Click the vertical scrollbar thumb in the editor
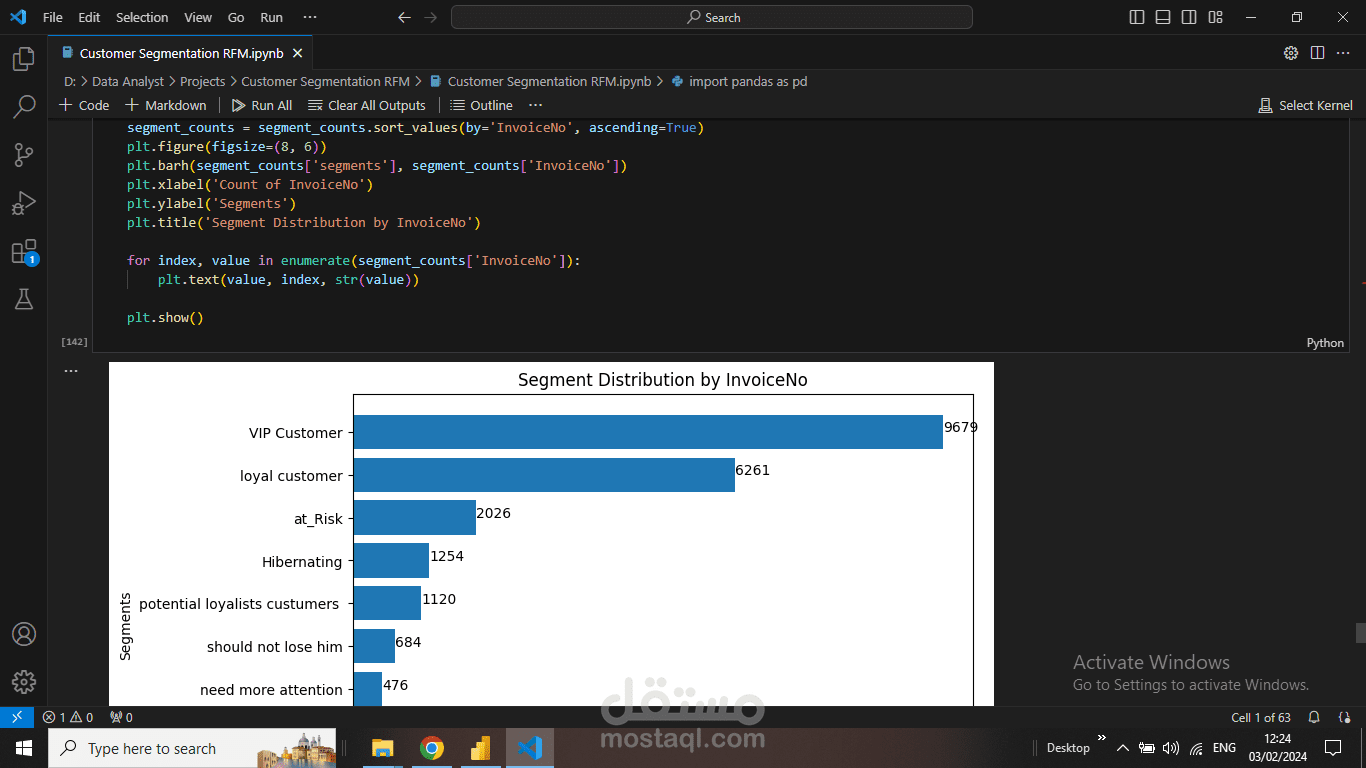Image resolution: width=1366 pixels, height=768 pixels. pos(1360,633)
